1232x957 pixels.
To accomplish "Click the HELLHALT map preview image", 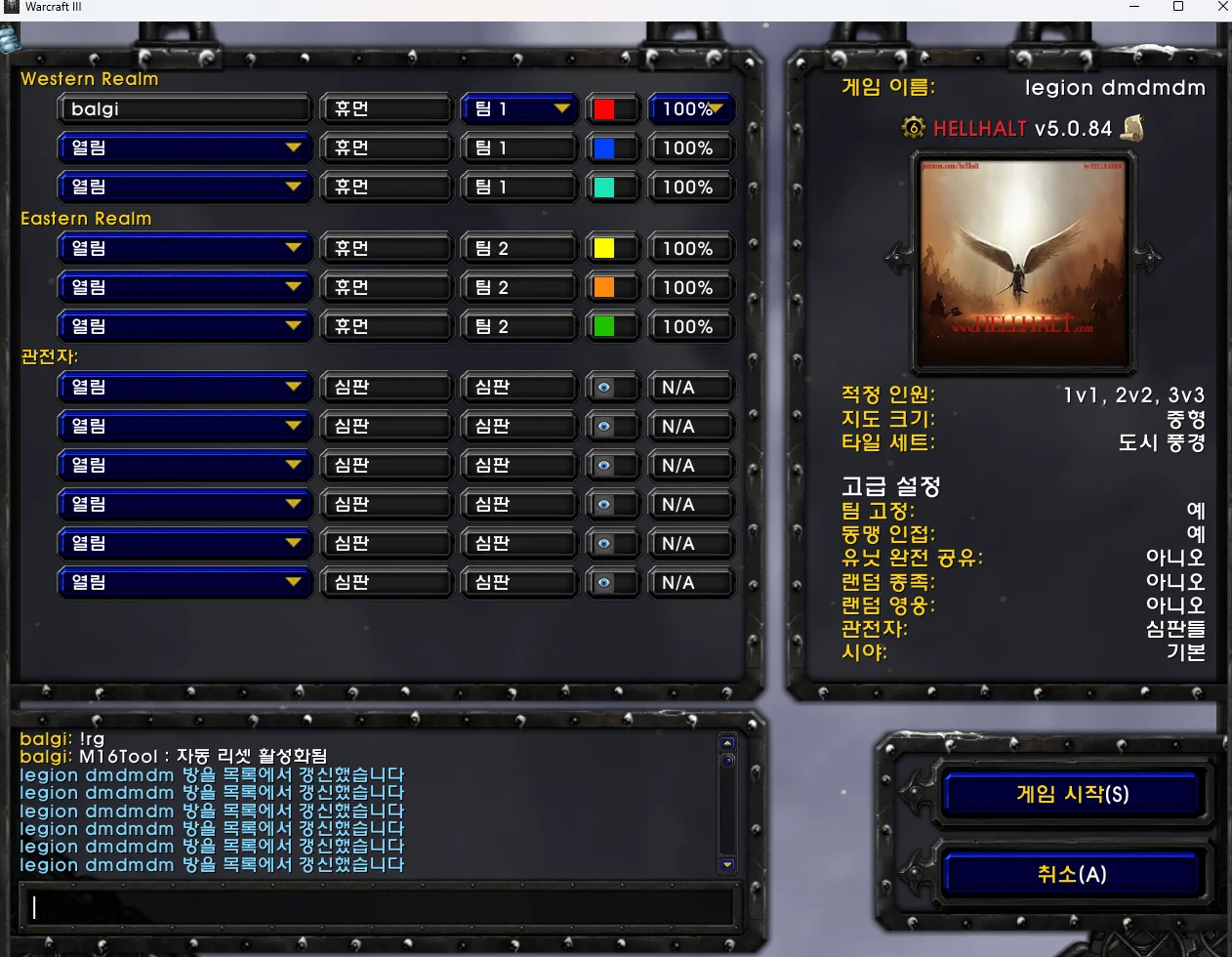I will coord(1022,262).
